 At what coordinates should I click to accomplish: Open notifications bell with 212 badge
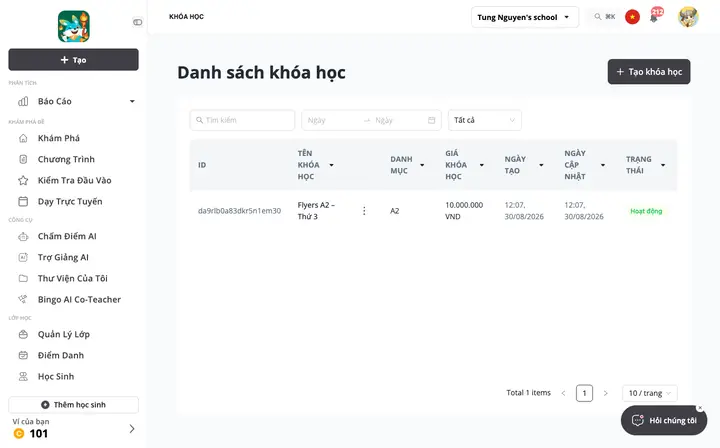(x=654, y=17)
